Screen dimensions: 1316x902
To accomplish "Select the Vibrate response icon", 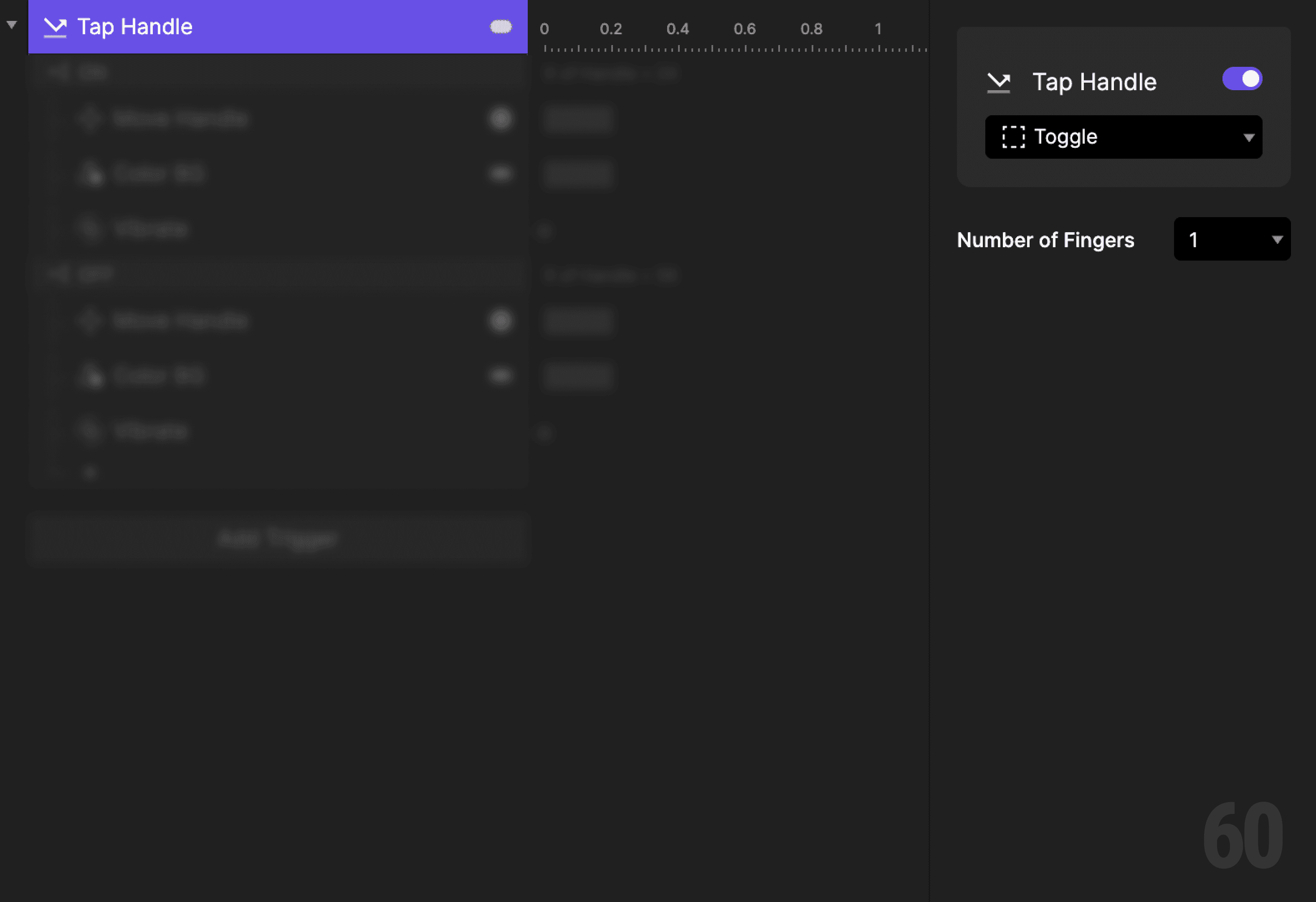I will [x=91, y=228].
